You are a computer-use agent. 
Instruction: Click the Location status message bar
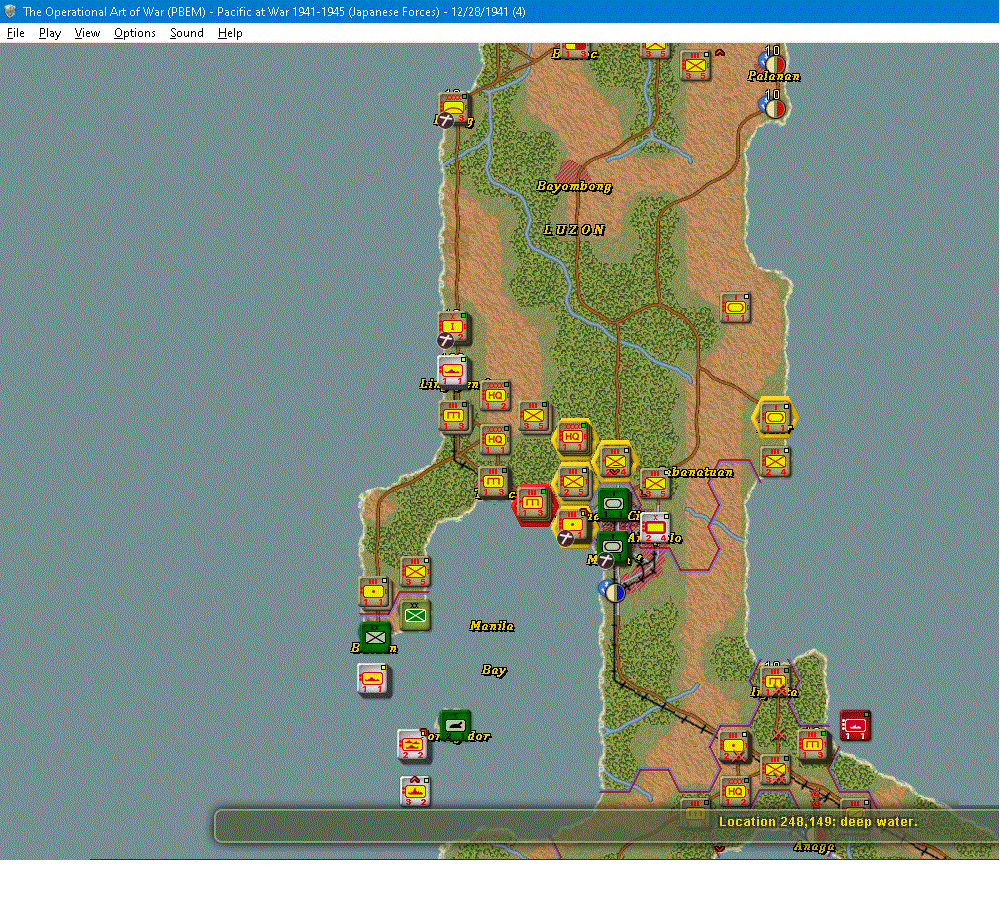pos(607,826)
